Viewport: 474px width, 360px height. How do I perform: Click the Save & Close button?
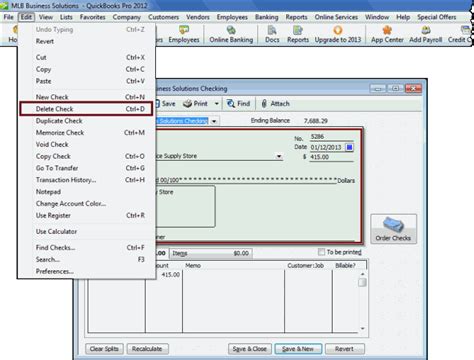(x=250, y=349)
